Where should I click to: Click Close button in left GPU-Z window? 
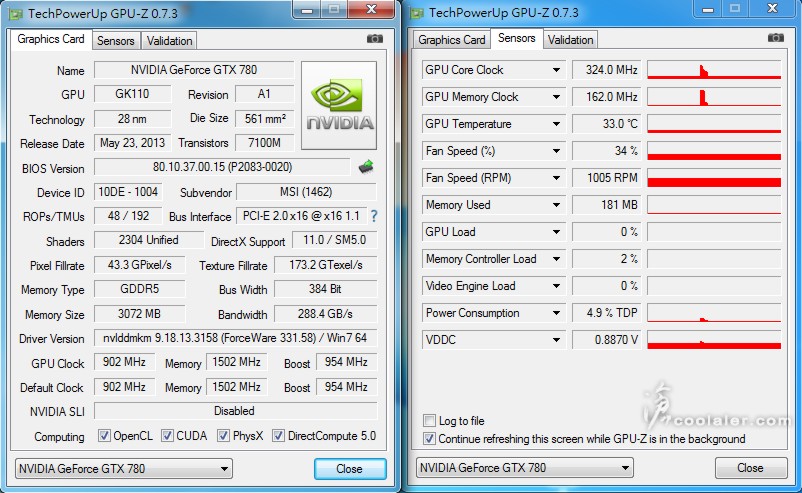(350, 469)
